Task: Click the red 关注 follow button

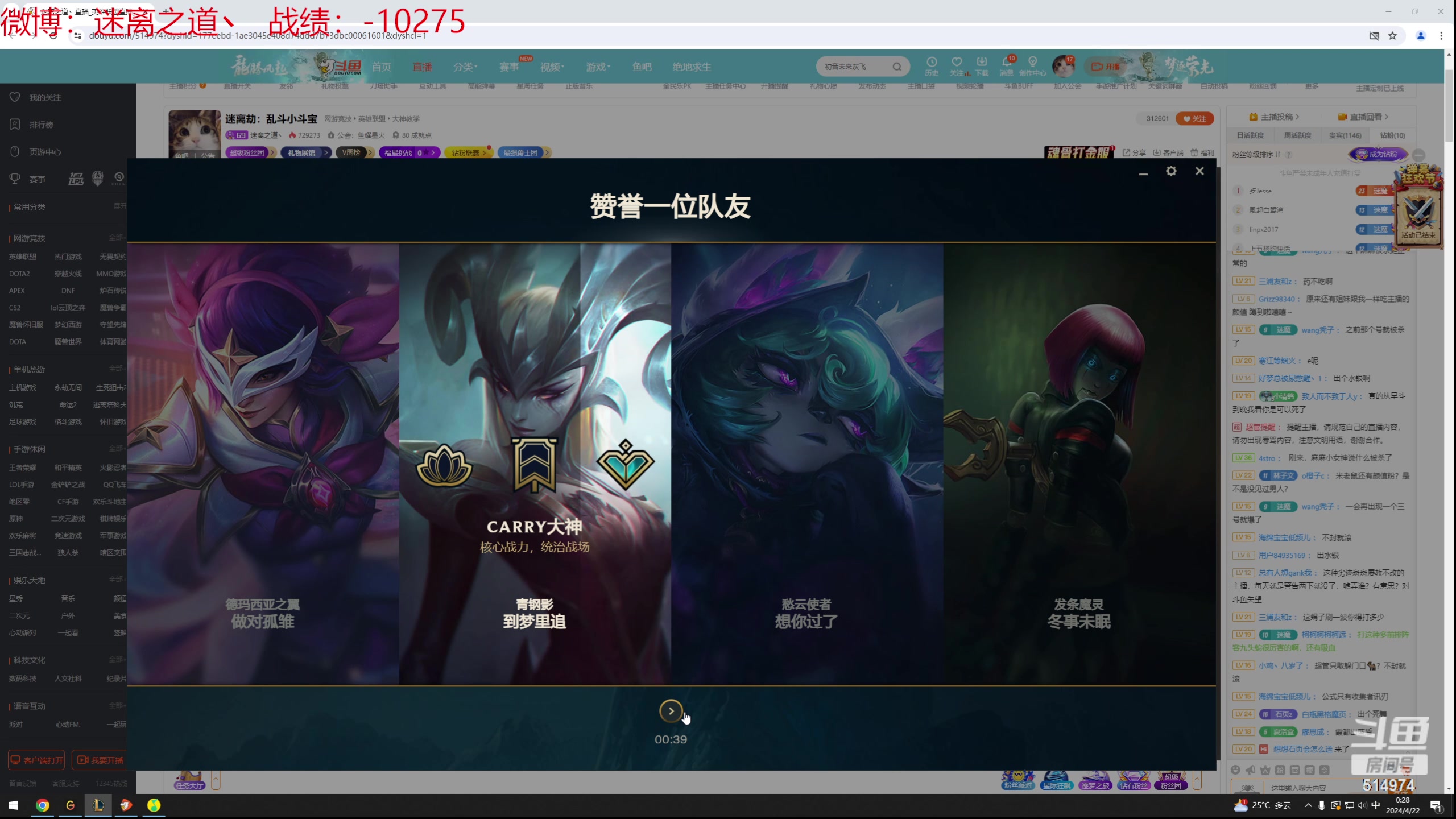Action: [1194, 118]
